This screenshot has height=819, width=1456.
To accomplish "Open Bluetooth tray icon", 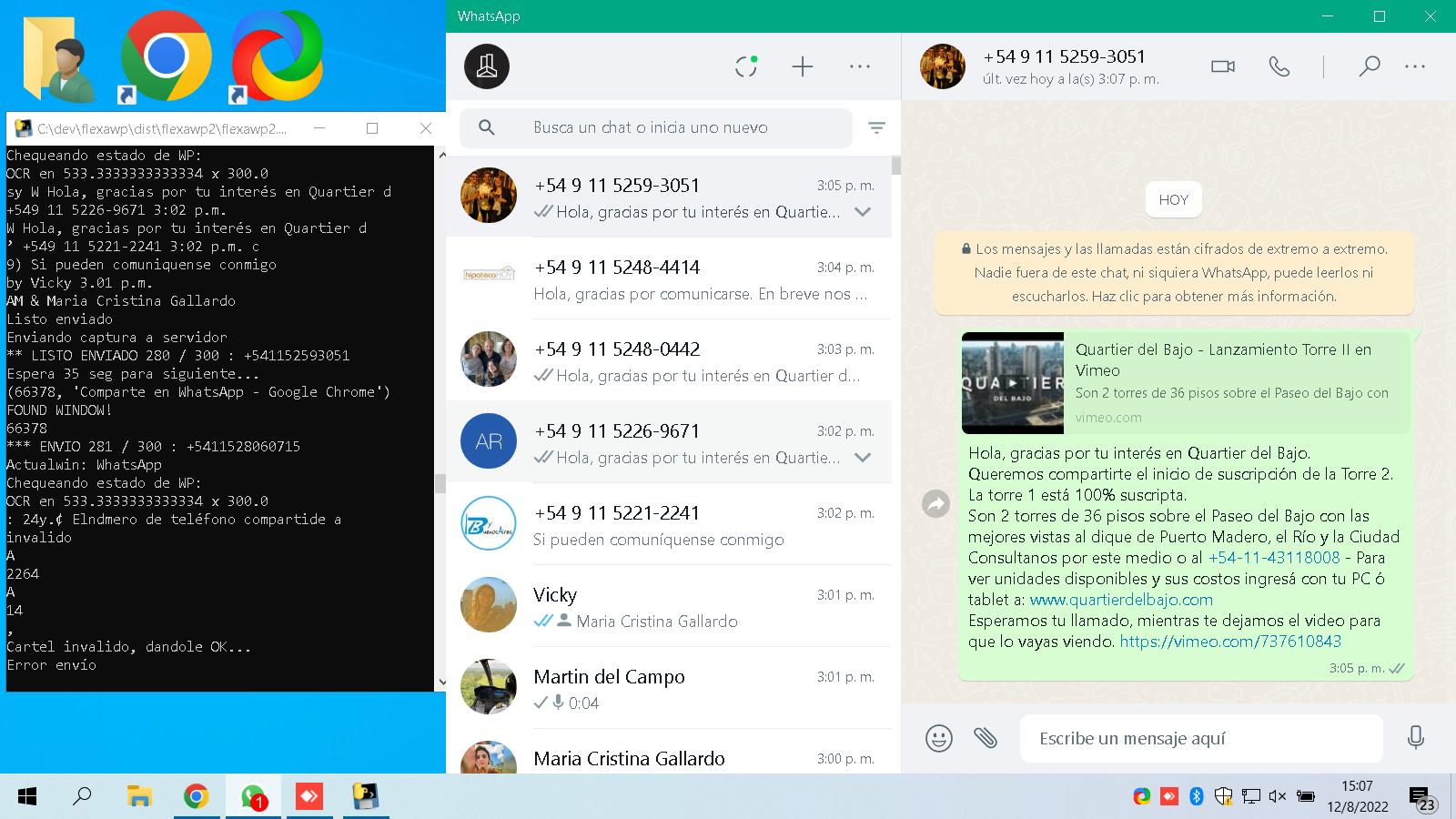I will 1197,797.
